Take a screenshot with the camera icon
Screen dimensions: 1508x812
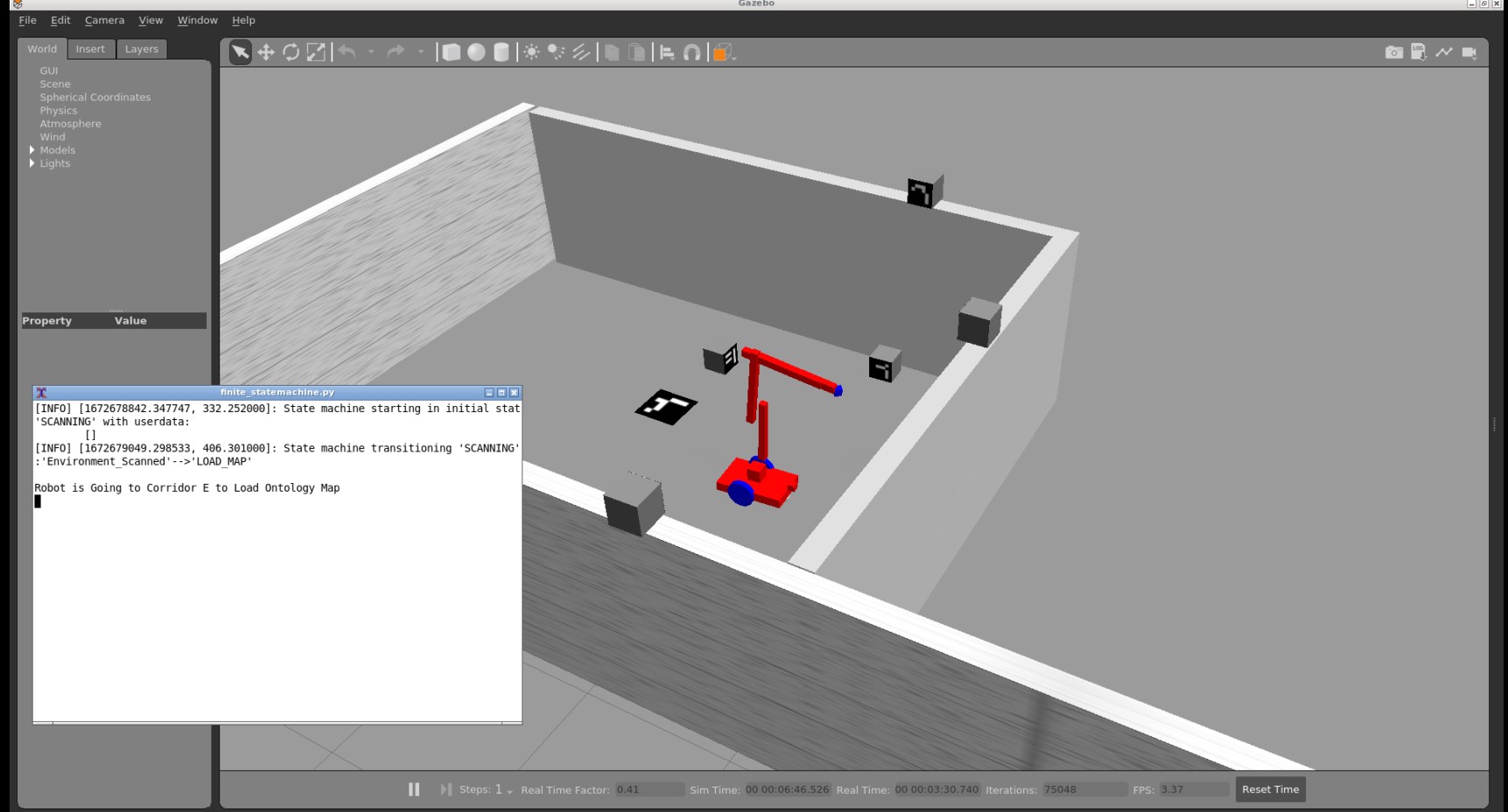(x=1393, y=52)
